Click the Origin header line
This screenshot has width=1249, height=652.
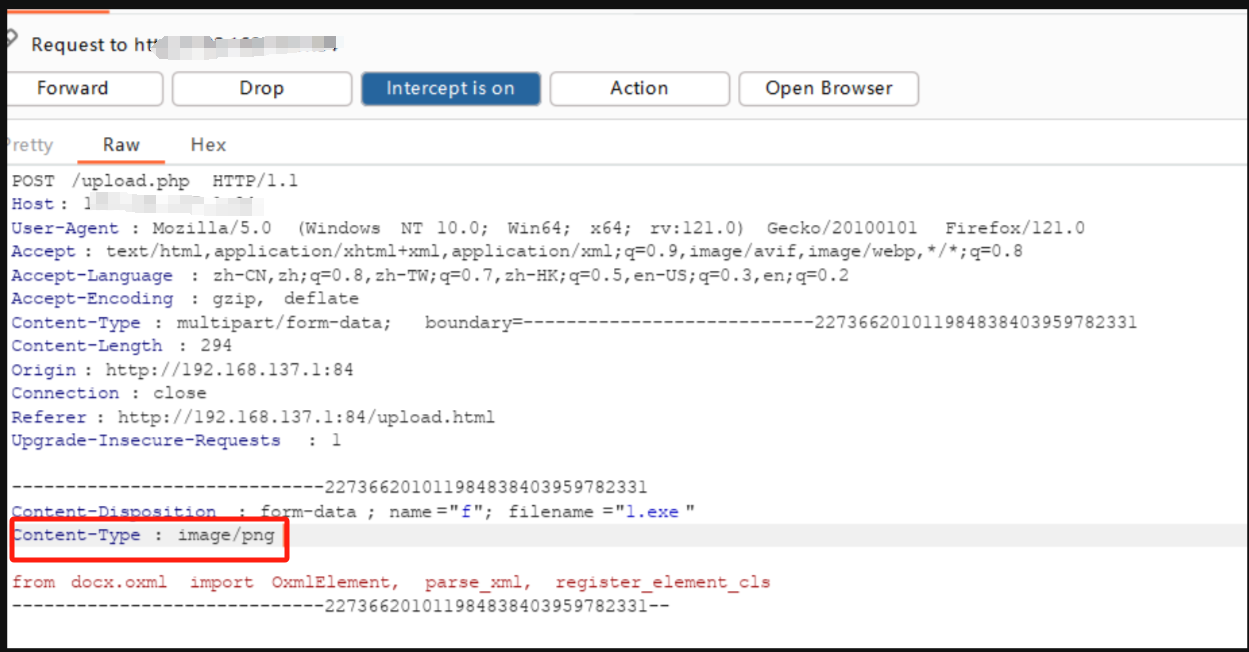click(x=182, y=370)
